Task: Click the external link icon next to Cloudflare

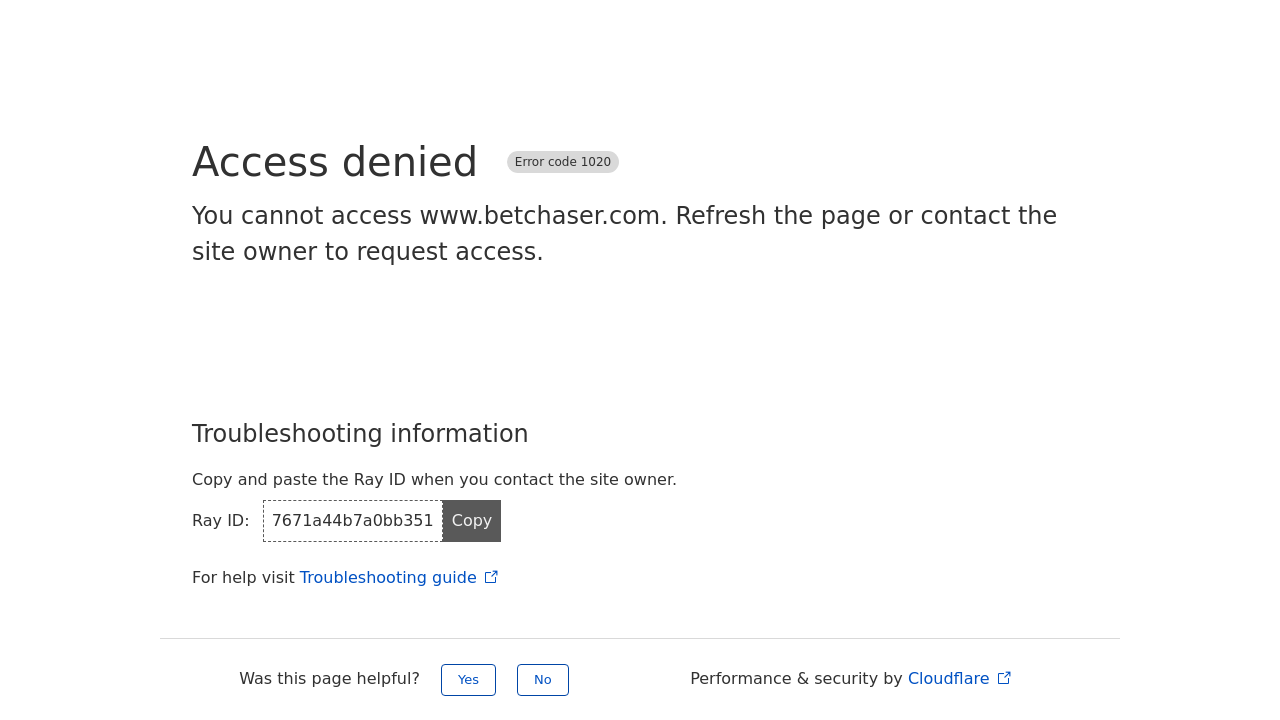Action: point(1004,678)
